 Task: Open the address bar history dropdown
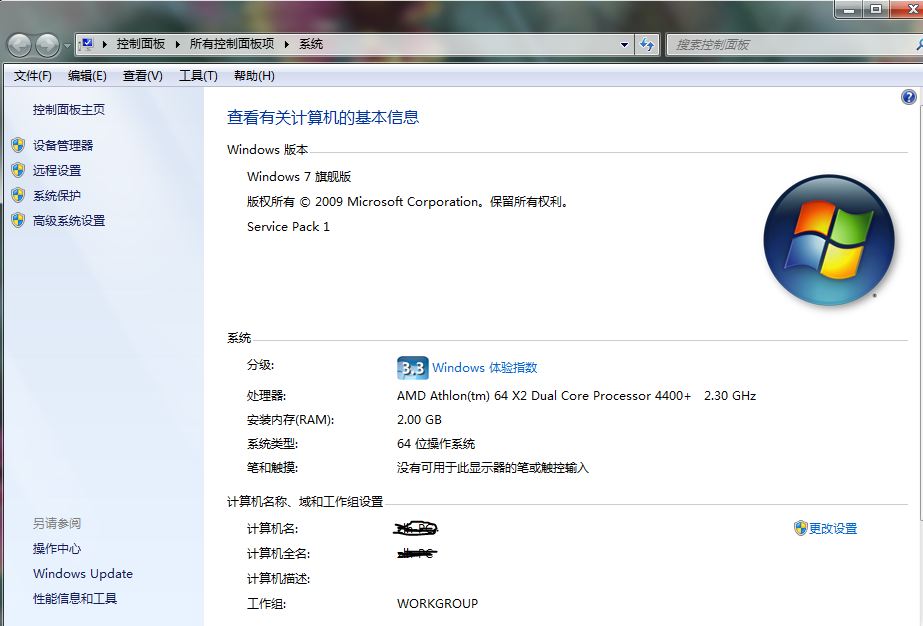[x=624, y=45]
